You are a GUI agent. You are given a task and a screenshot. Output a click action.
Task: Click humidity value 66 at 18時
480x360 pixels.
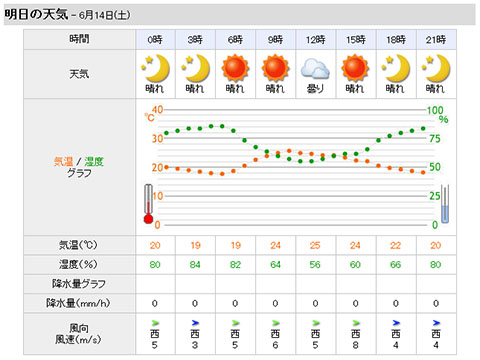tap(395, 265)
